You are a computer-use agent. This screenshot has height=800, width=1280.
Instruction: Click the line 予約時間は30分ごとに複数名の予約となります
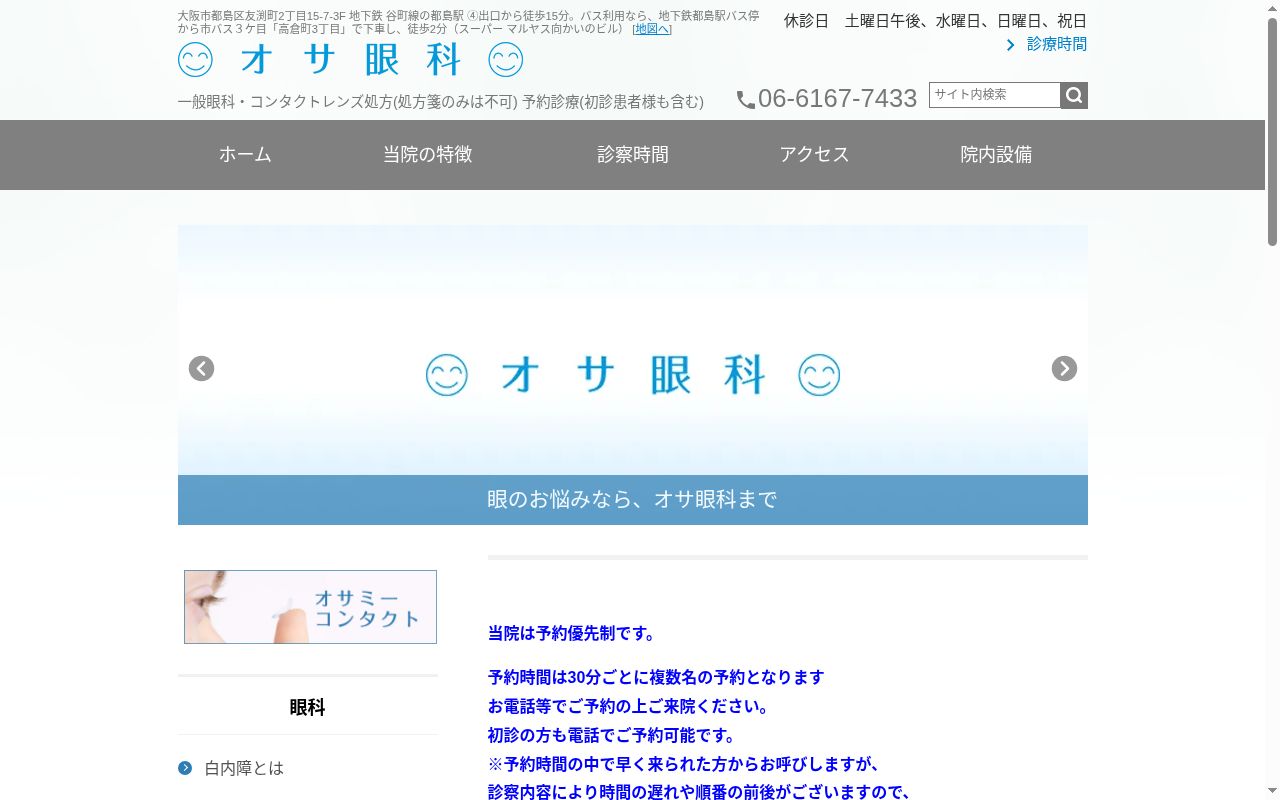pos(656,677)
